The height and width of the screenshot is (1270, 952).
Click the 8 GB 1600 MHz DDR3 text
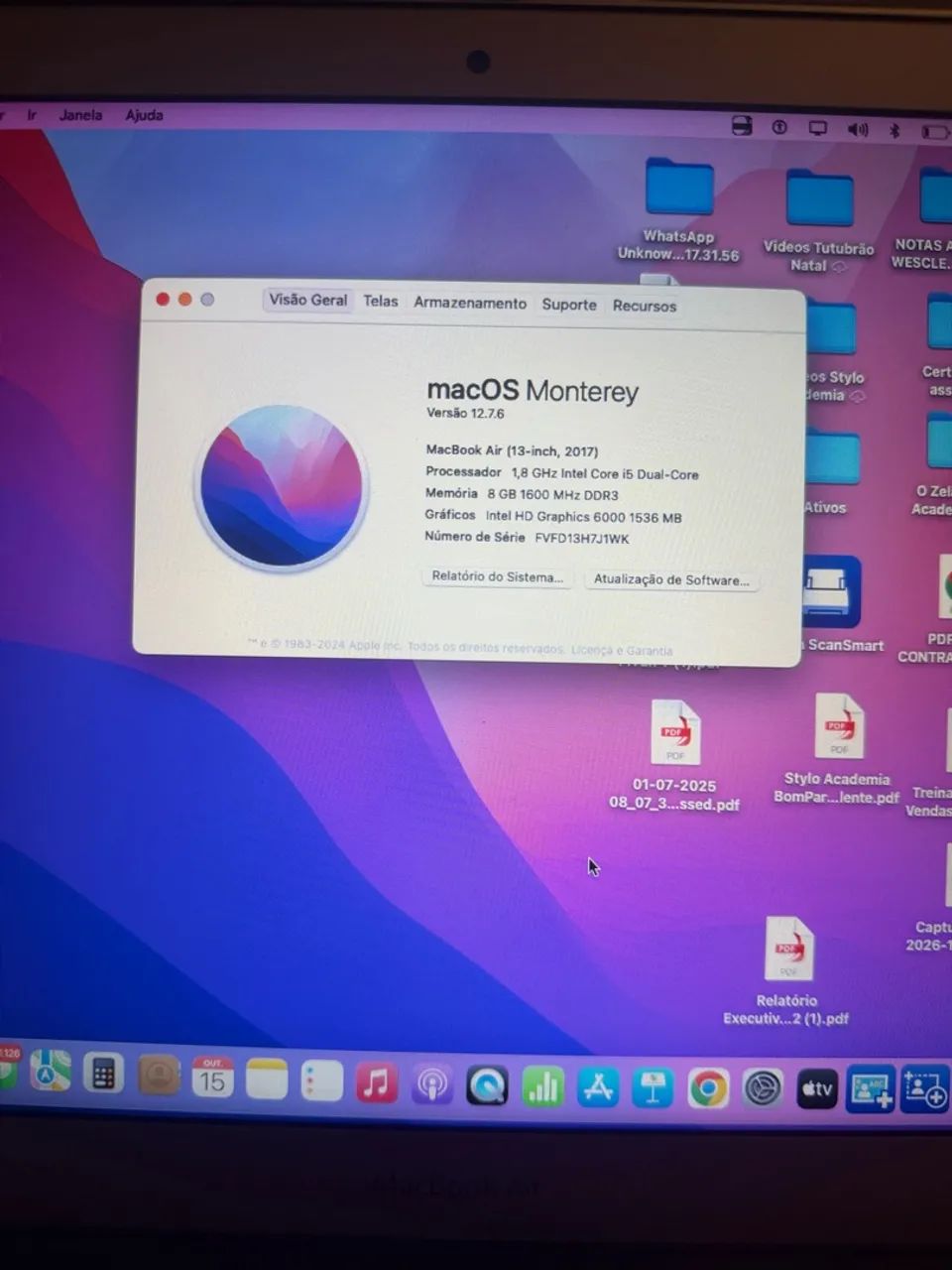[552, 494]
